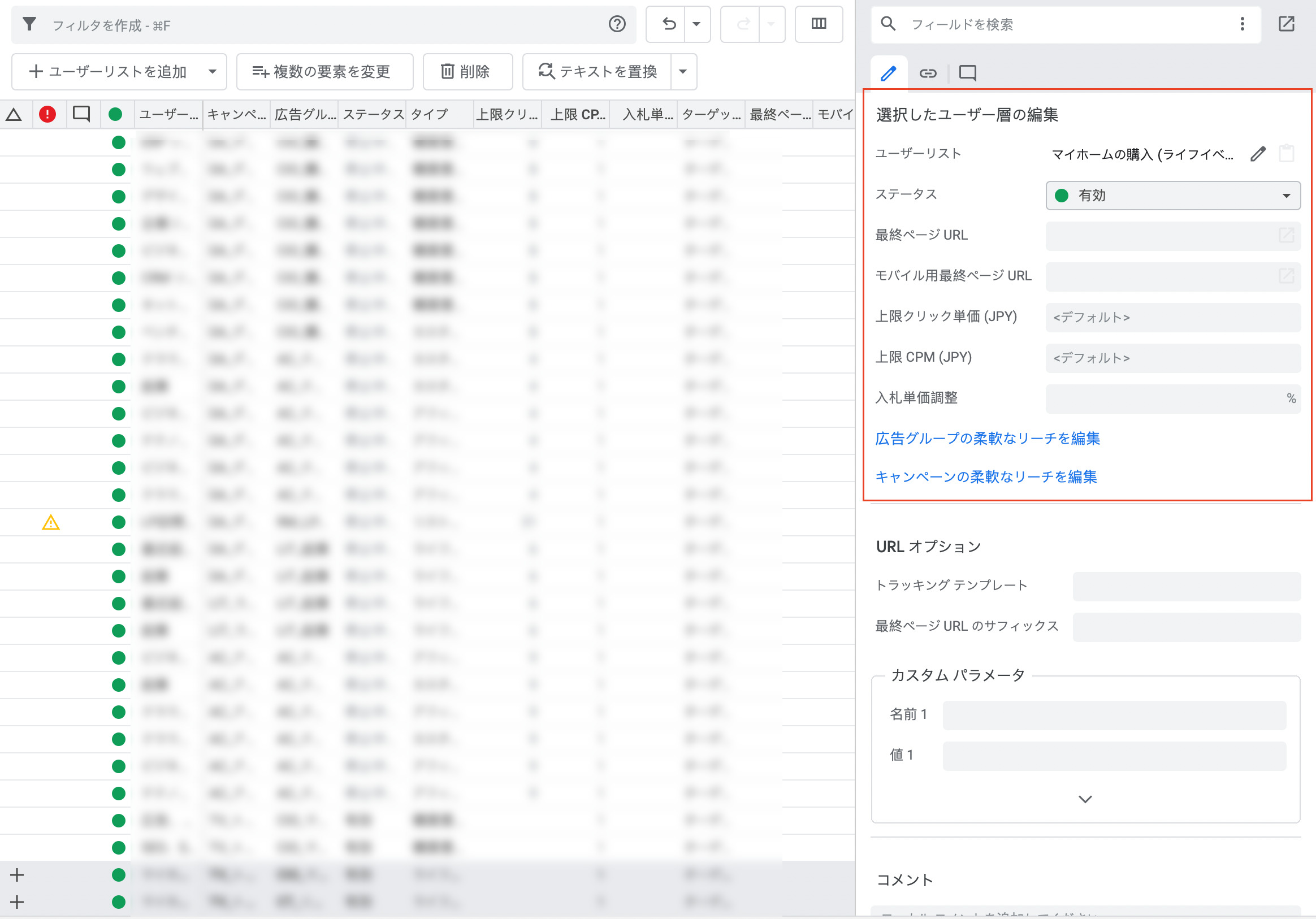Open the filter help question-mark icon
The height and width of the screenshot is (919, 1316).
coord(617,25)
